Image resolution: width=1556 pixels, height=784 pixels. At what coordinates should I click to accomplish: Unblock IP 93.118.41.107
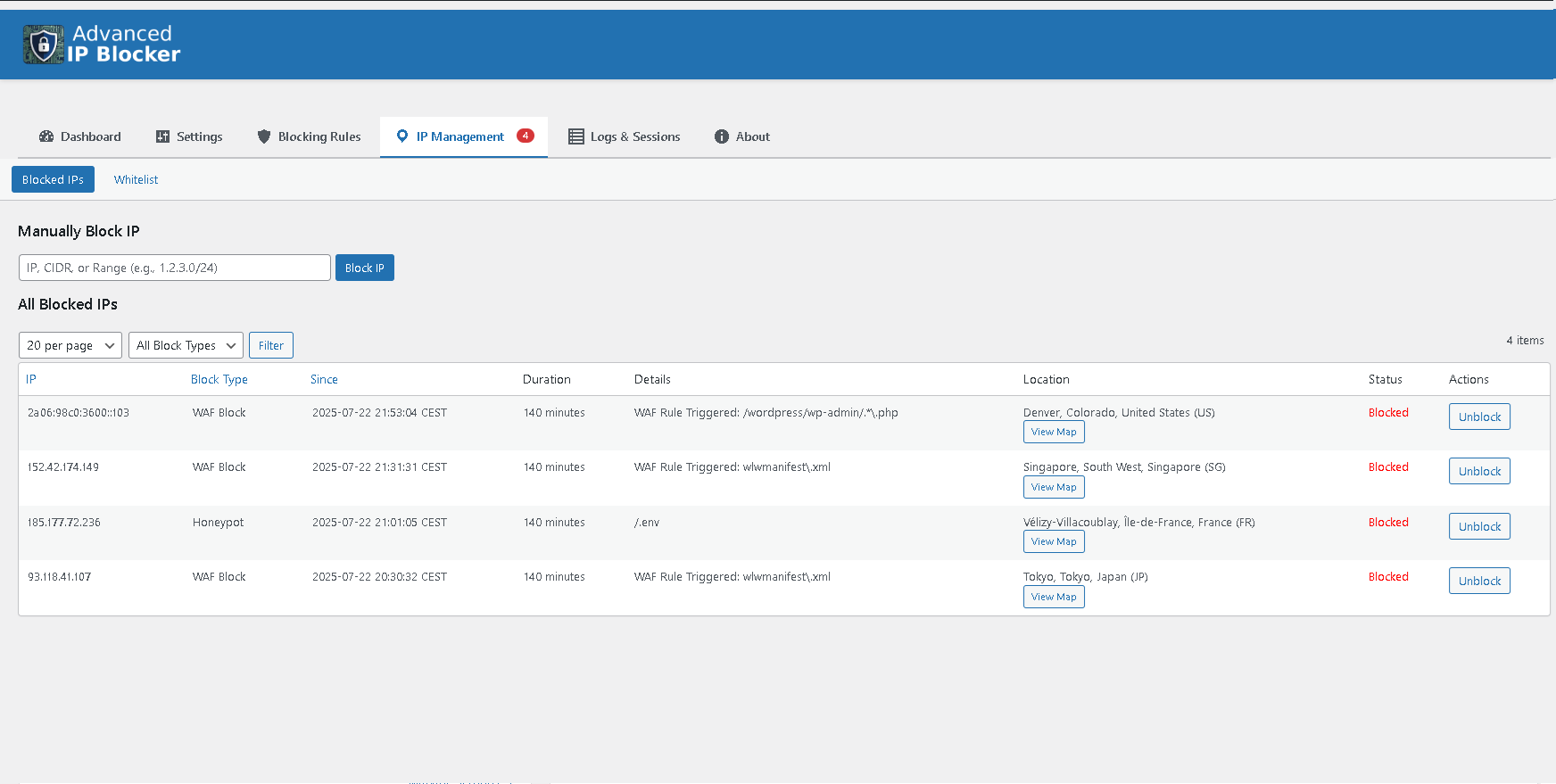point(1479,581)
